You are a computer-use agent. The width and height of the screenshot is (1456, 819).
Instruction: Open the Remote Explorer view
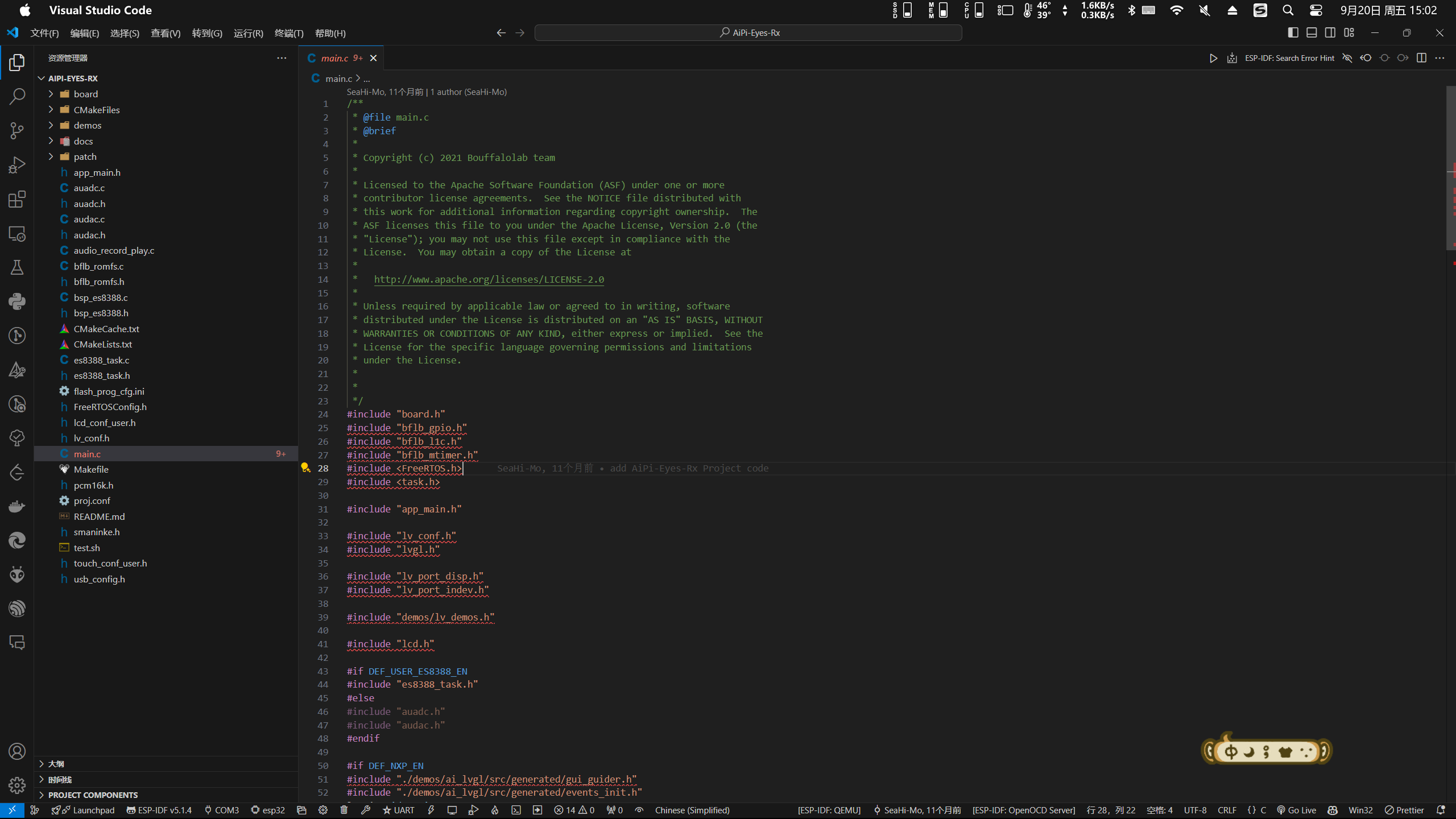coord(17,233)
